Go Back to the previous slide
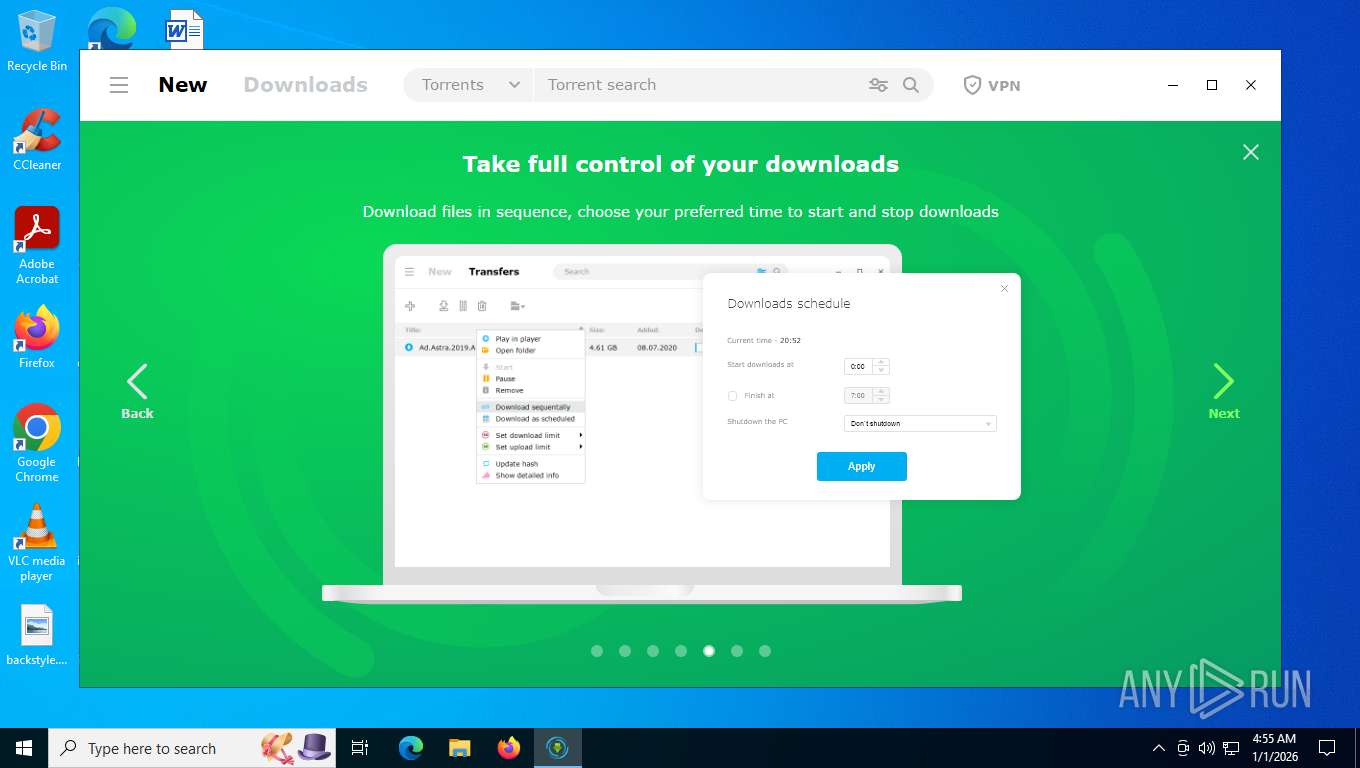 coord(137,391)
